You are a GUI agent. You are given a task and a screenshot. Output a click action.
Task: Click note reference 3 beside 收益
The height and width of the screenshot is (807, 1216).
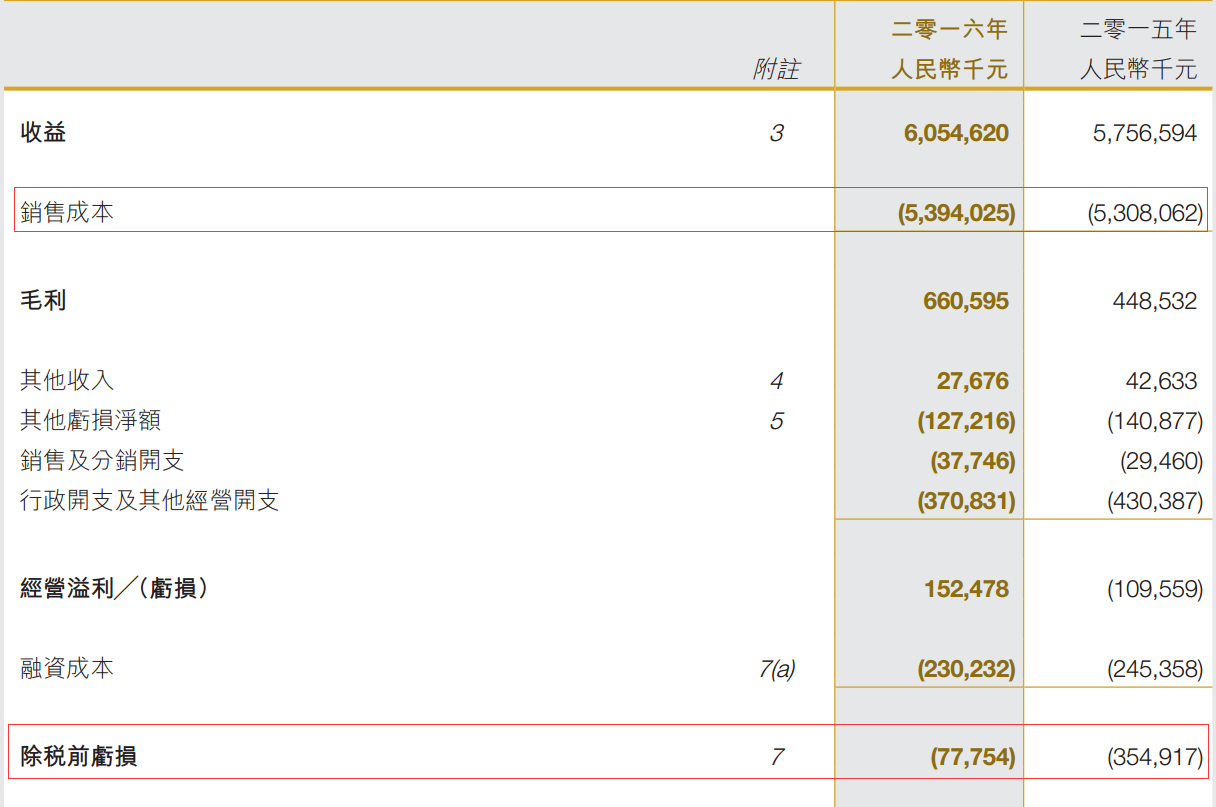tap(779, 133)
